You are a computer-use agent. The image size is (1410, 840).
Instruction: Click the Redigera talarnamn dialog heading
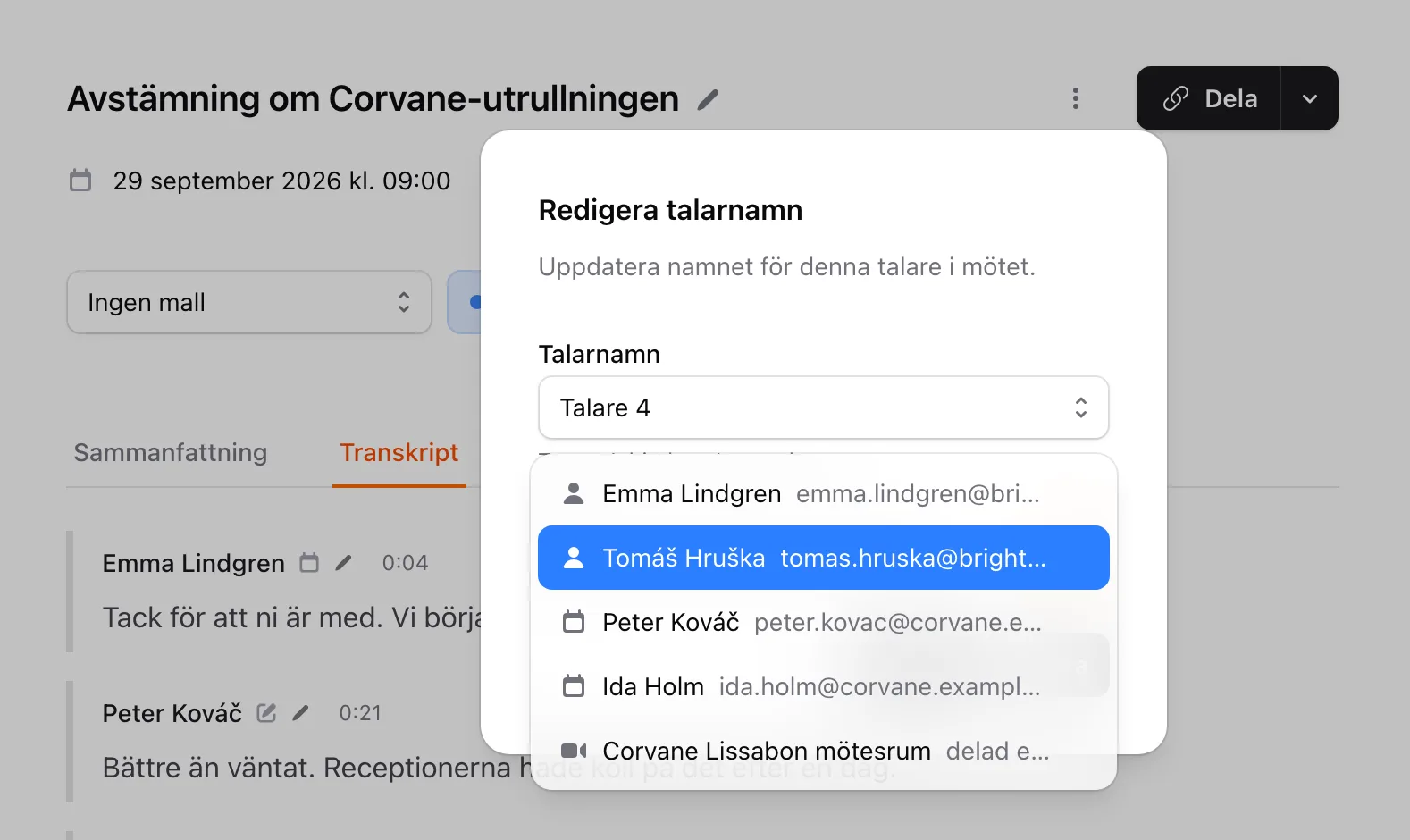coord(670,210)
